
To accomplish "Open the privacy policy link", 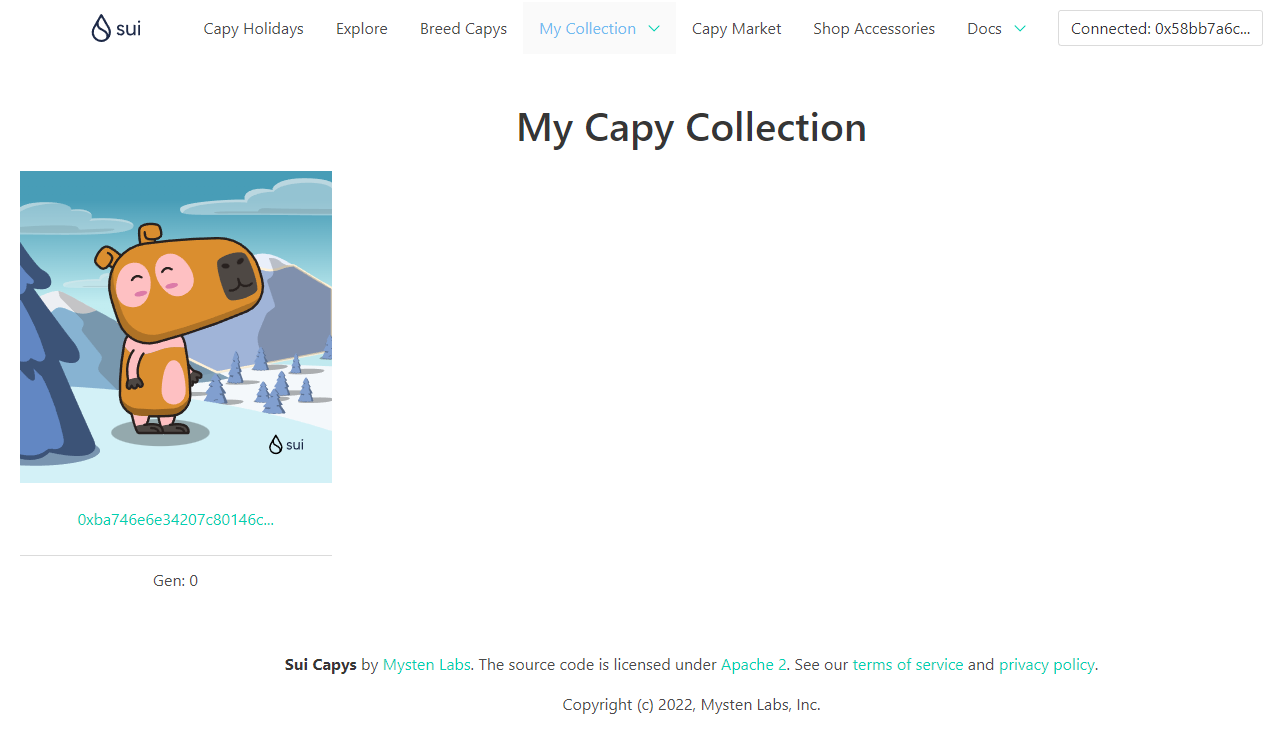I will click(x=1047, y=664).
